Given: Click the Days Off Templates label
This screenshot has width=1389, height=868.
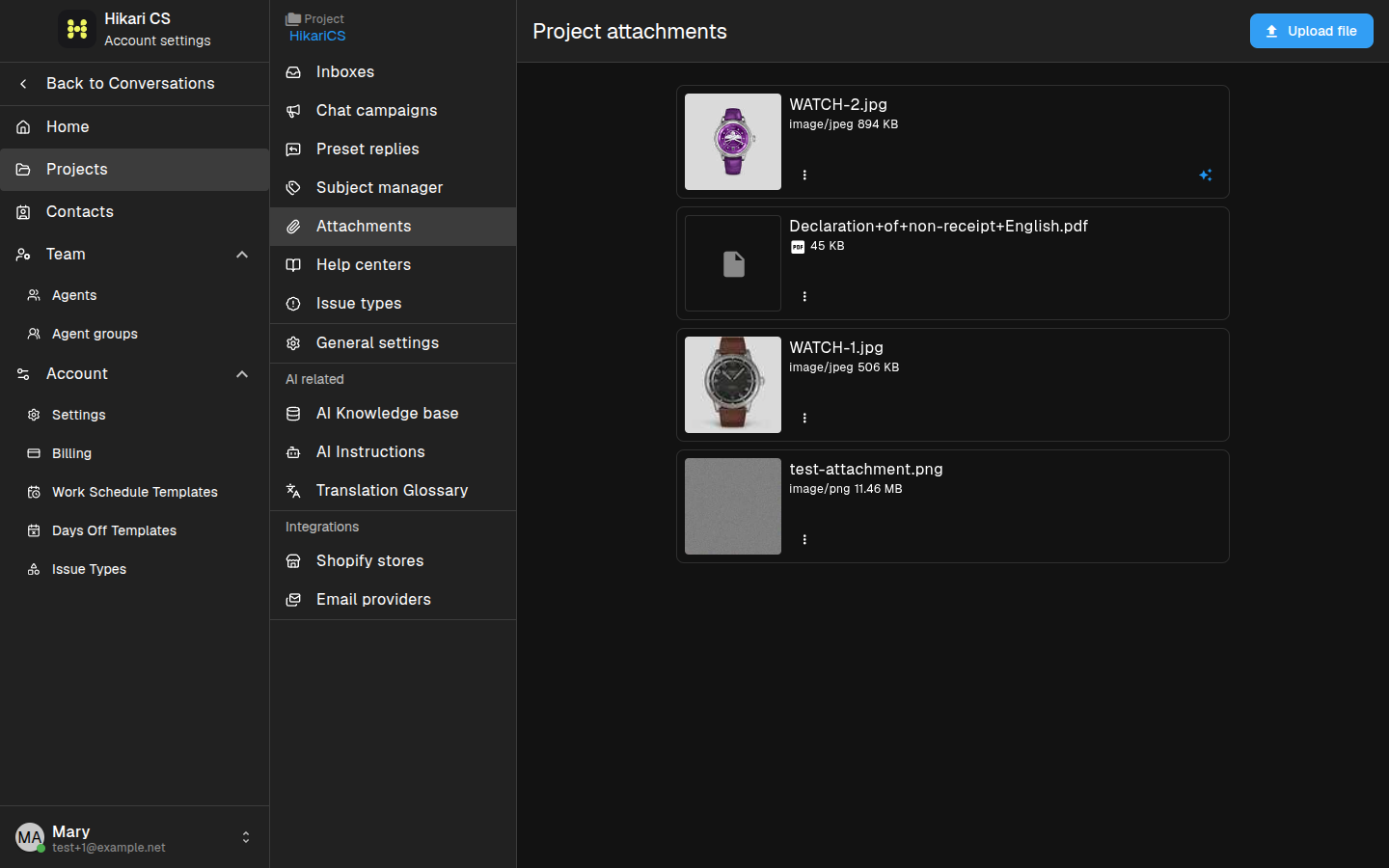Looking at the screenshot, I should 114,530.
